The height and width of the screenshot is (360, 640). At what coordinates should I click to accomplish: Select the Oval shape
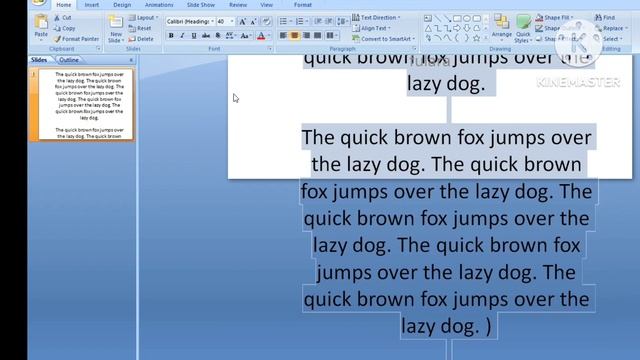tap(467, 18)
